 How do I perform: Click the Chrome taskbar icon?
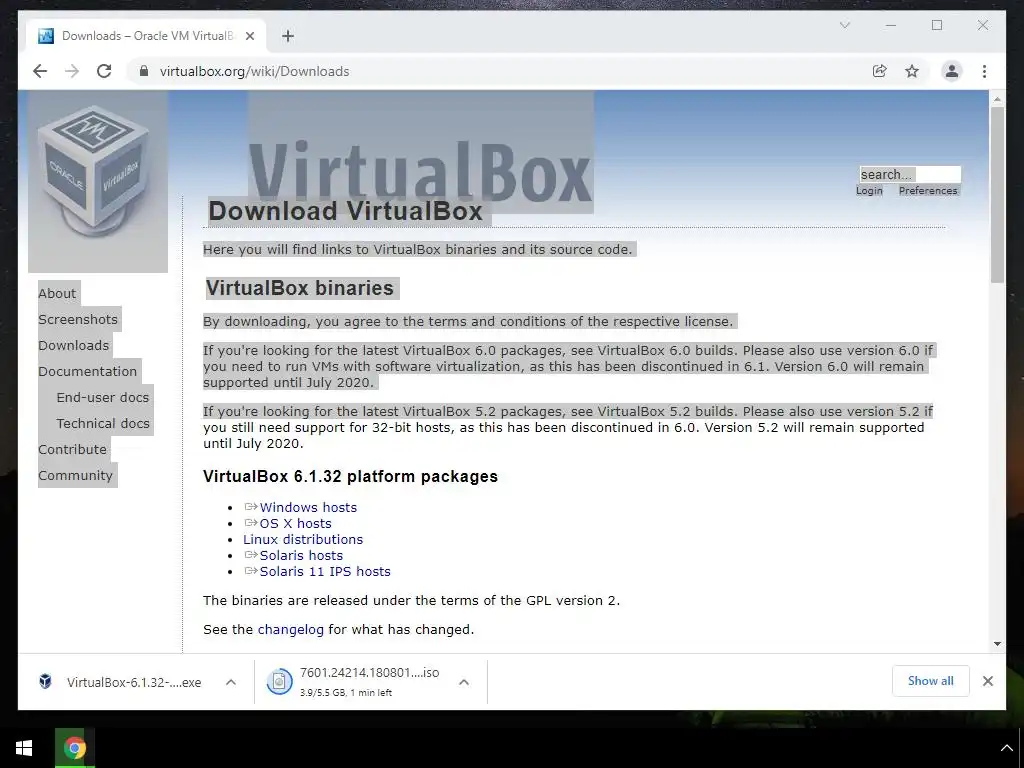click(x=74, y=748)
